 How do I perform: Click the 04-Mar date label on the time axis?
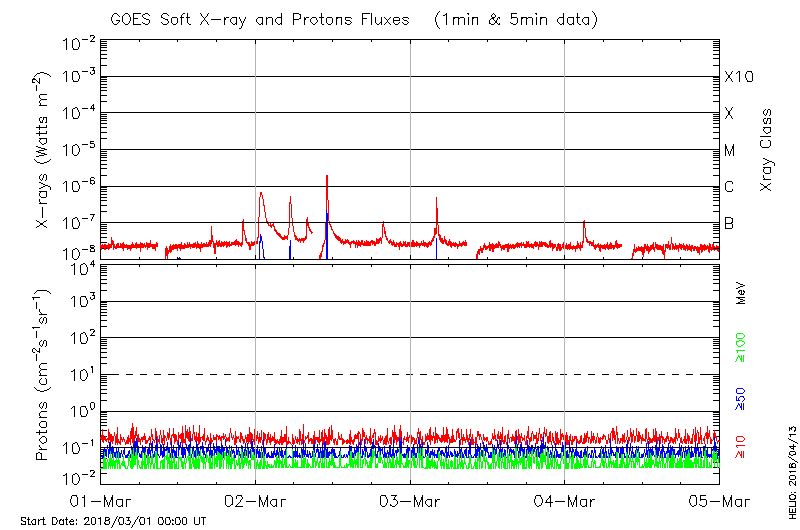565,500
